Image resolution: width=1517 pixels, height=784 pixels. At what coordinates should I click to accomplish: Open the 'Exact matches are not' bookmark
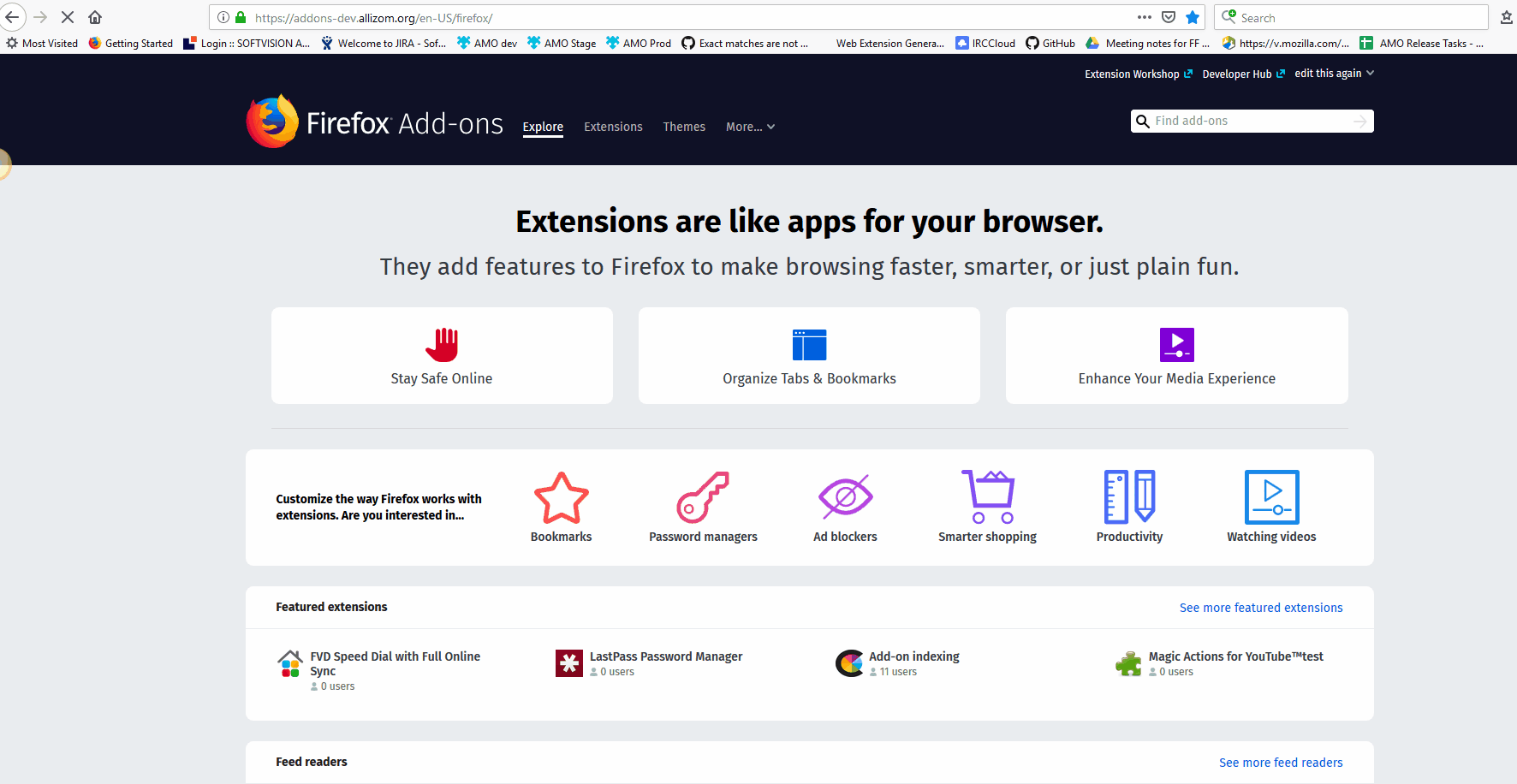(x=745, y=43)
